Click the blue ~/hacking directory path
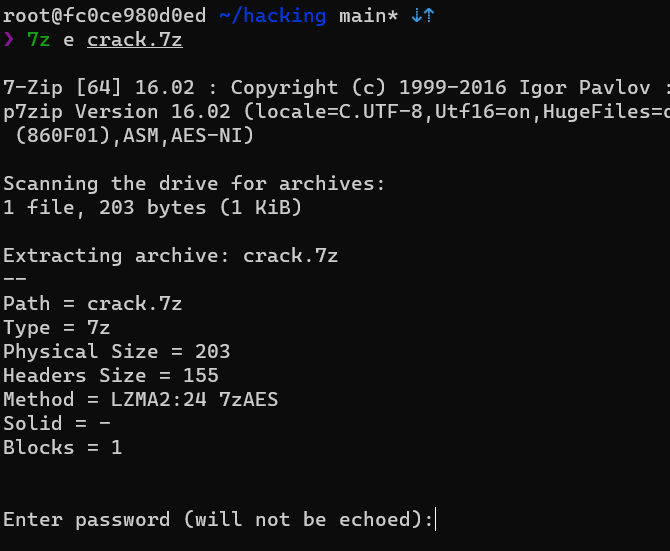The width and height of the screenshot is (670, 551). pos(273,16)
